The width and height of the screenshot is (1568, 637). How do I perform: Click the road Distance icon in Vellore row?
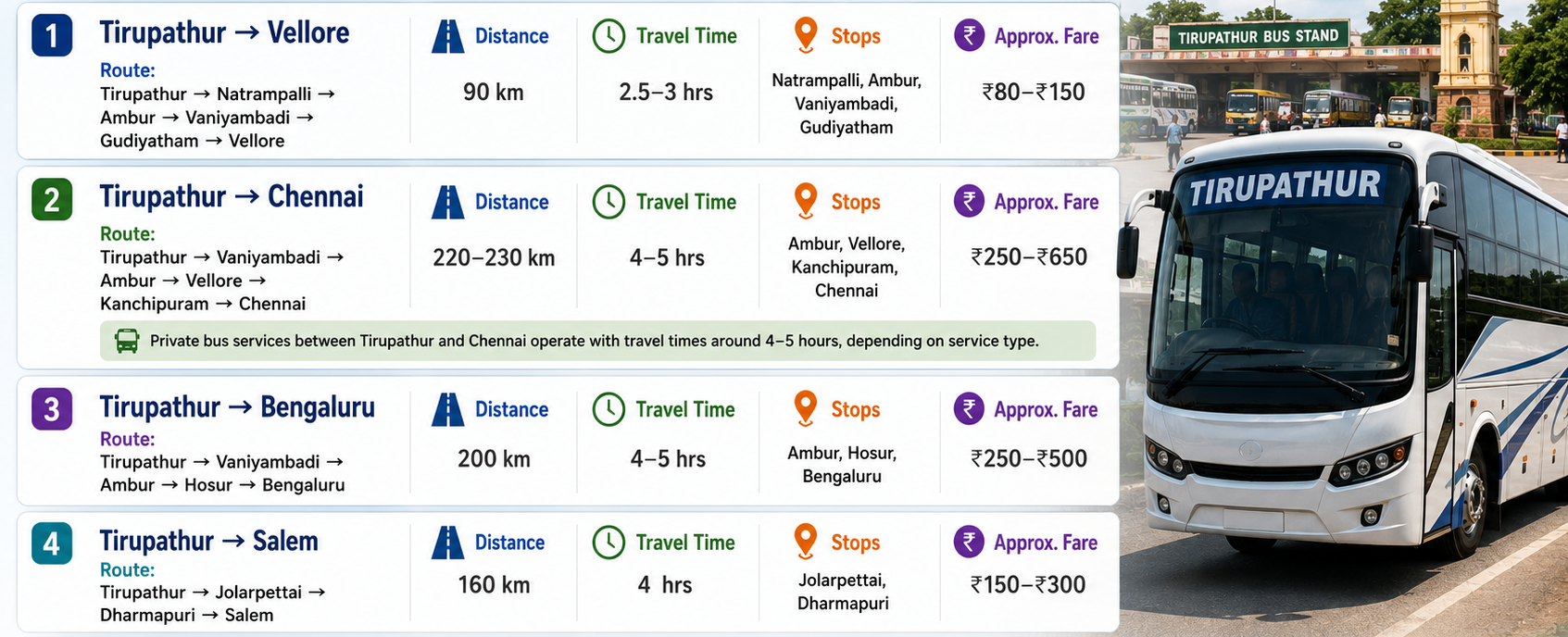coord(448,36)
